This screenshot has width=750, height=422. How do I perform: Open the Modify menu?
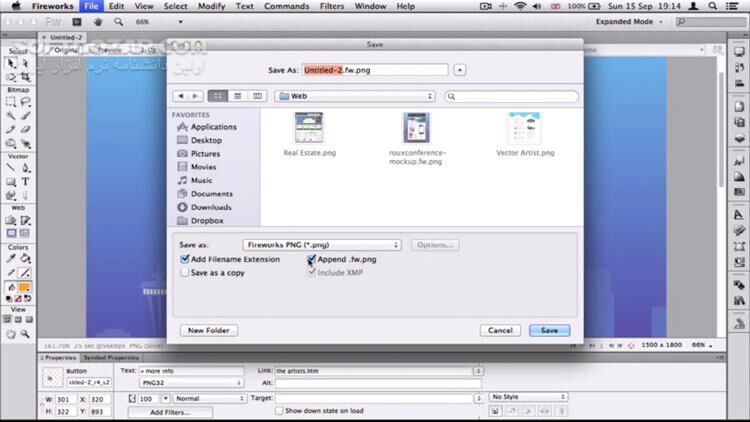[209, 6]
